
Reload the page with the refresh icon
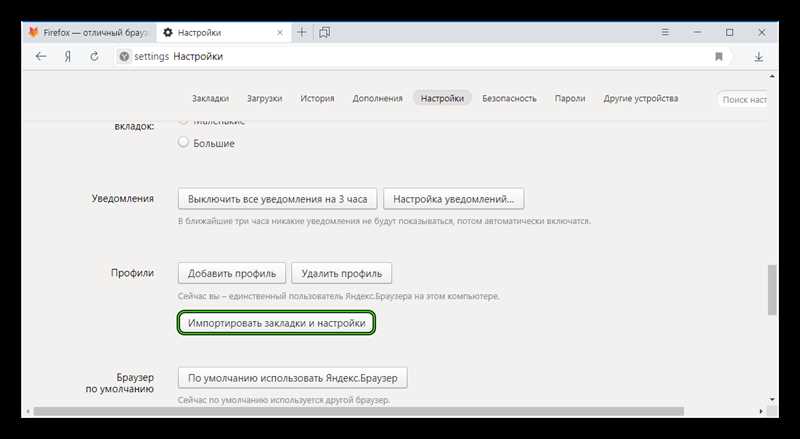coord(94,57)
